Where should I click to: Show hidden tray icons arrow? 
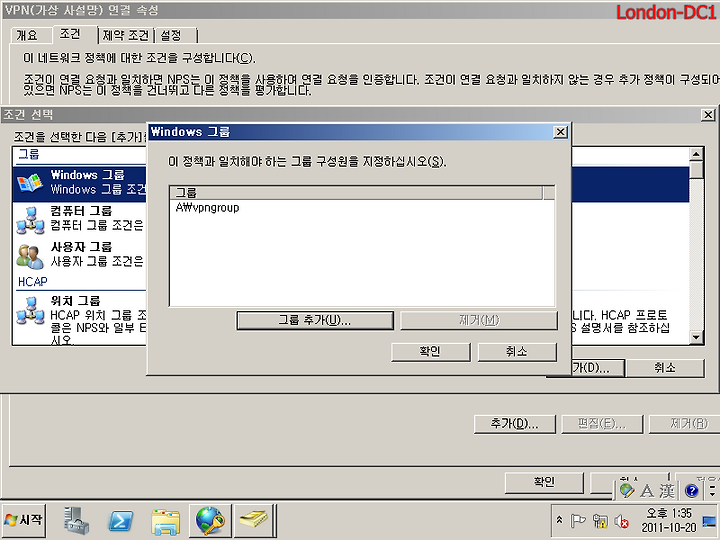(x=559, y=520)
